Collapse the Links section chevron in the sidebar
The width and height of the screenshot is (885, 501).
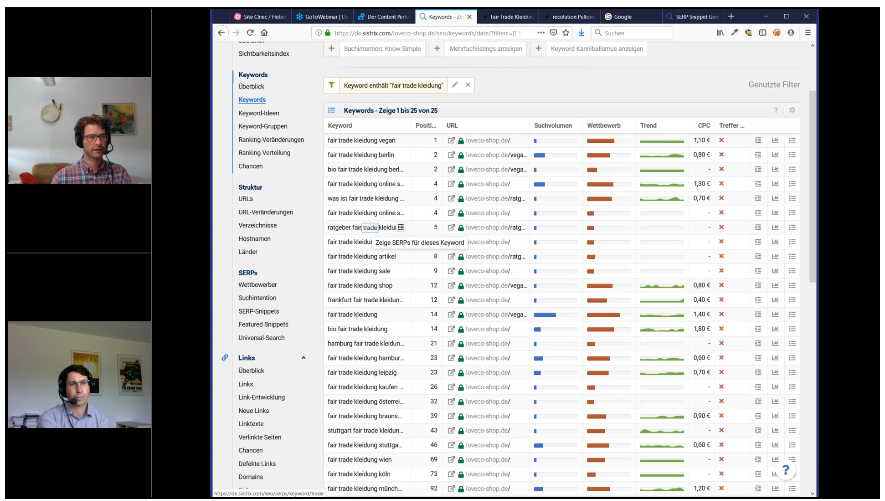click(304, 358)
